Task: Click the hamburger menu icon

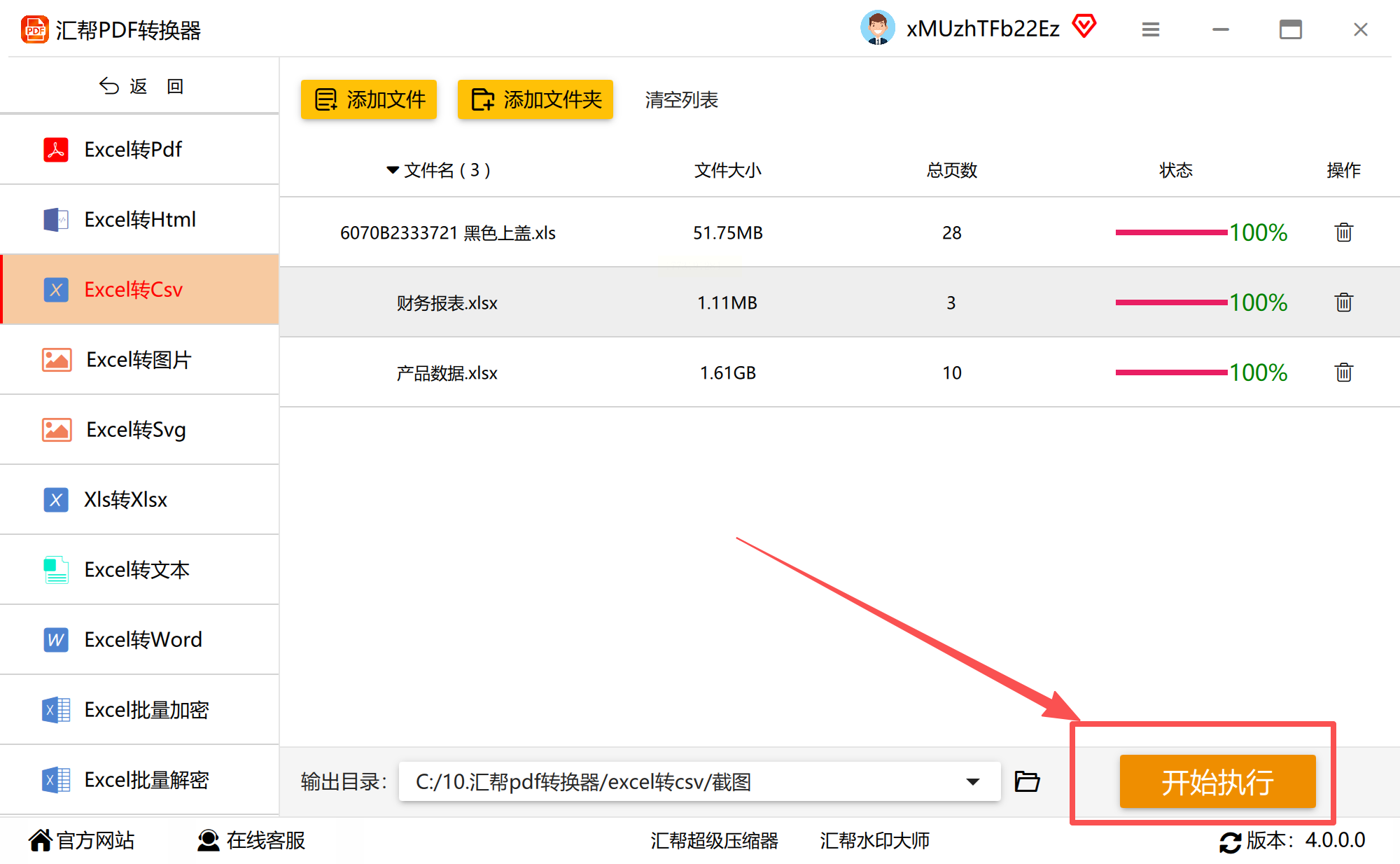Action: tap(1151, 29)
